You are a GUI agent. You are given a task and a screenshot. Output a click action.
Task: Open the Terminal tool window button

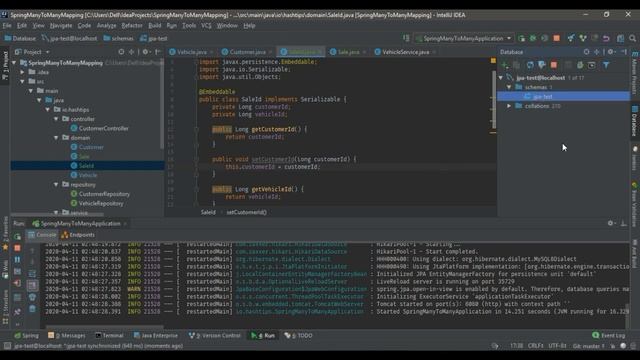(x=109, y=336)
